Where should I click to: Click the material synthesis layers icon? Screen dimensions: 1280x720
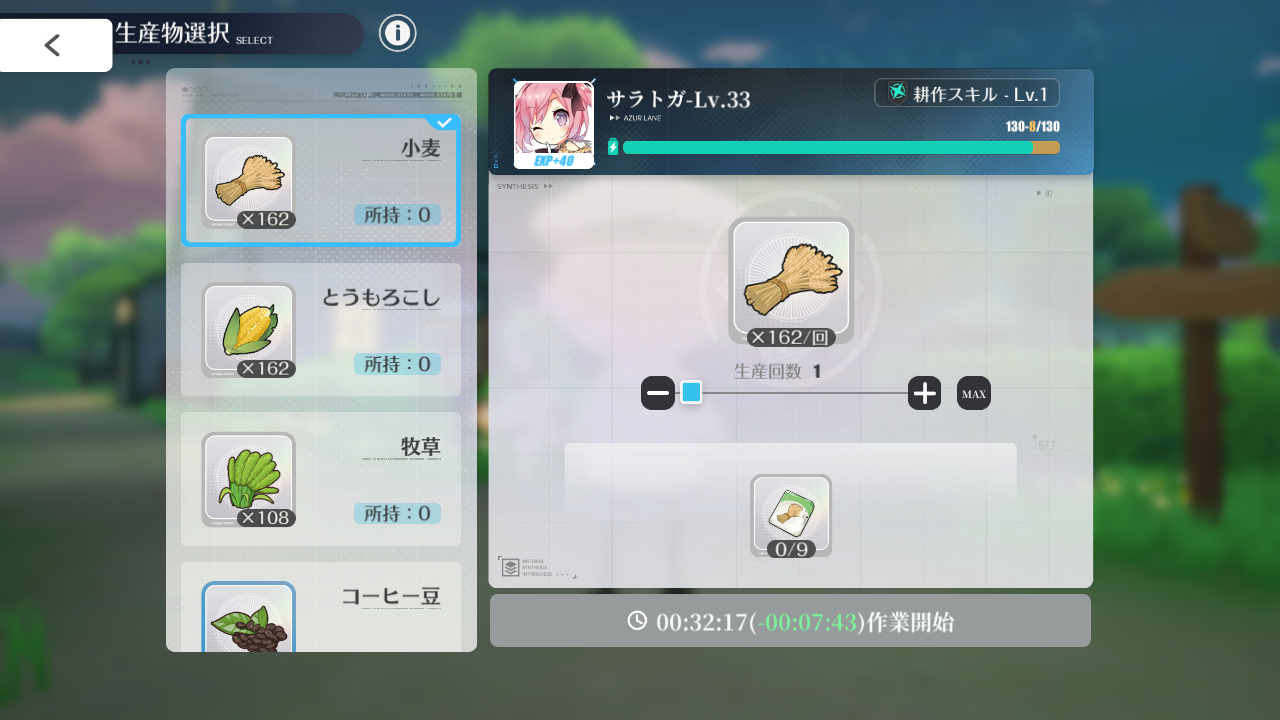pyautogui.click(x=510, y=568)
